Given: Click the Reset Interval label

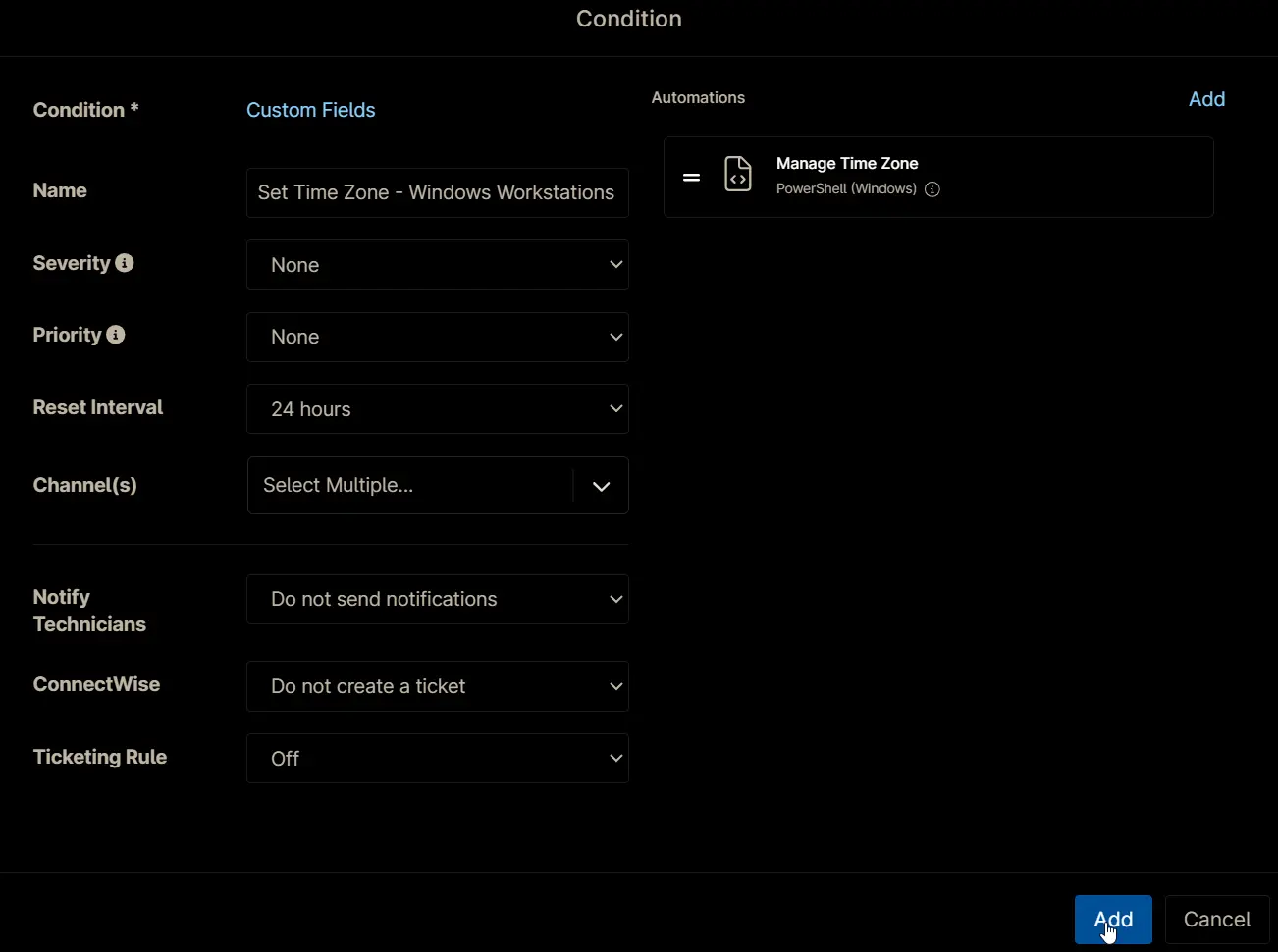Looking at the screenshot, I should click(98, 407).
